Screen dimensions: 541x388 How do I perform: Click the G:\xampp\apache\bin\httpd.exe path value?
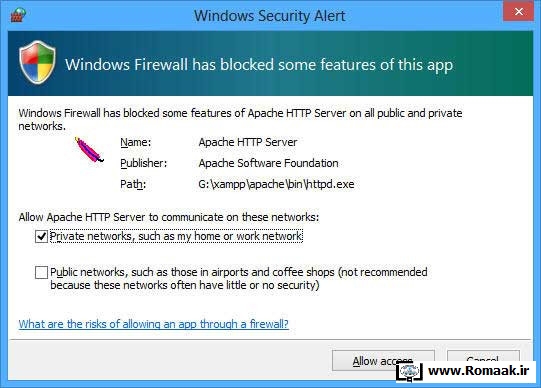pos(276,184)
